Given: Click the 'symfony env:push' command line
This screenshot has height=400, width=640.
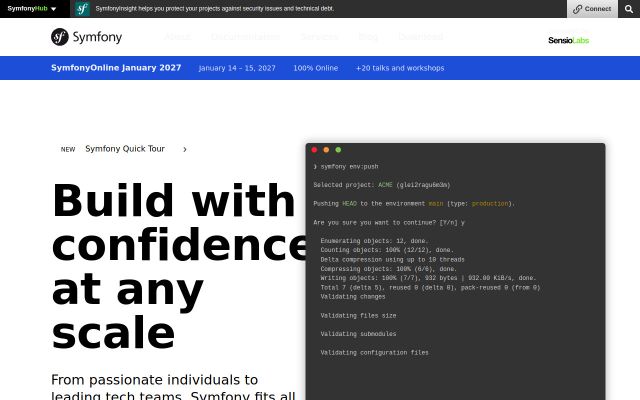Looking at the screenshot, I should click(346, 167).
